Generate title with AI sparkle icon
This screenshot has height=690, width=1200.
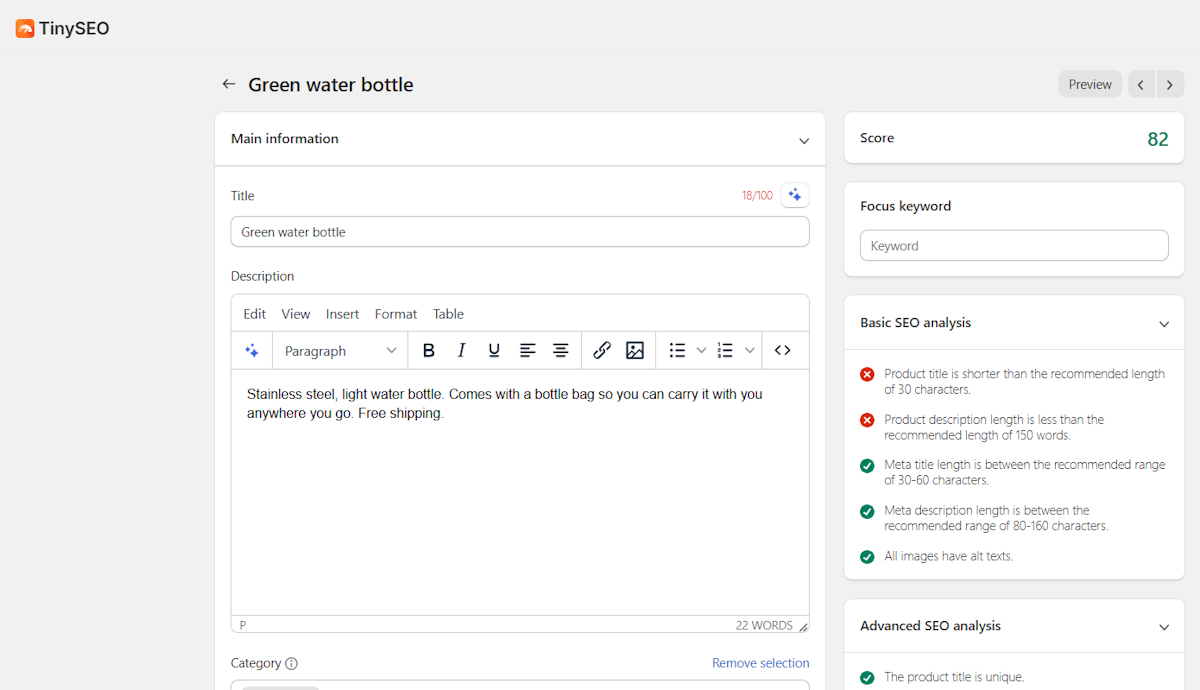click(x=795, y=195)
